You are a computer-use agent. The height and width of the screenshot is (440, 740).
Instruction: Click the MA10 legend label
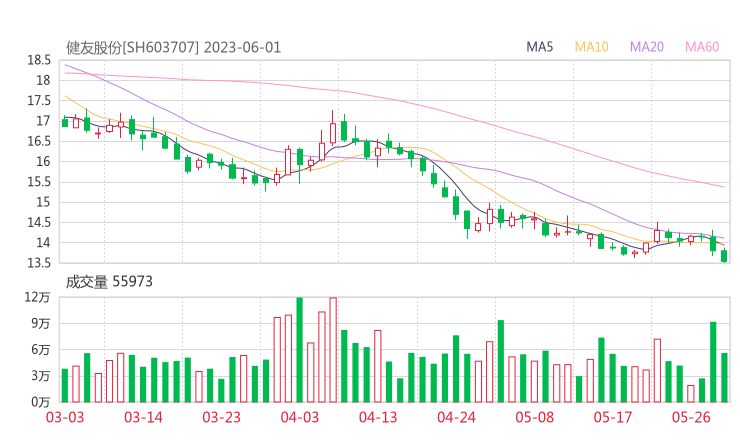point(591,47)
